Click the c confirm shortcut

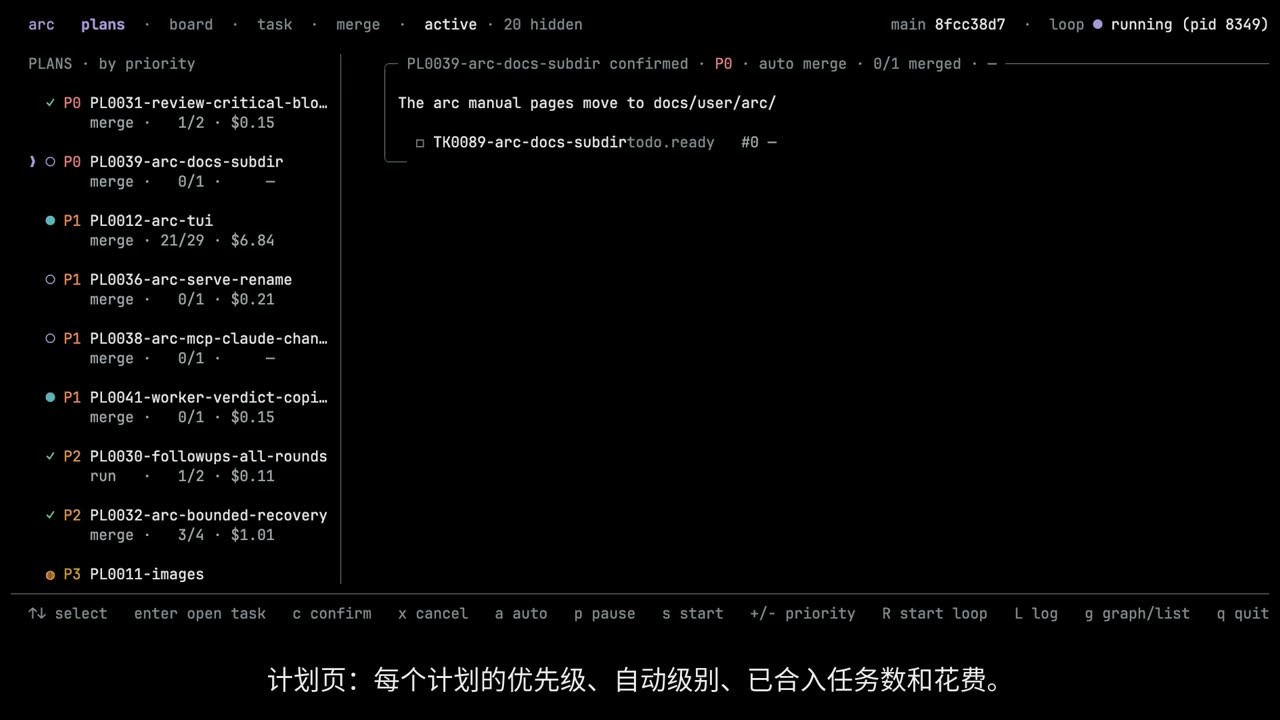(x=332, y=614)
